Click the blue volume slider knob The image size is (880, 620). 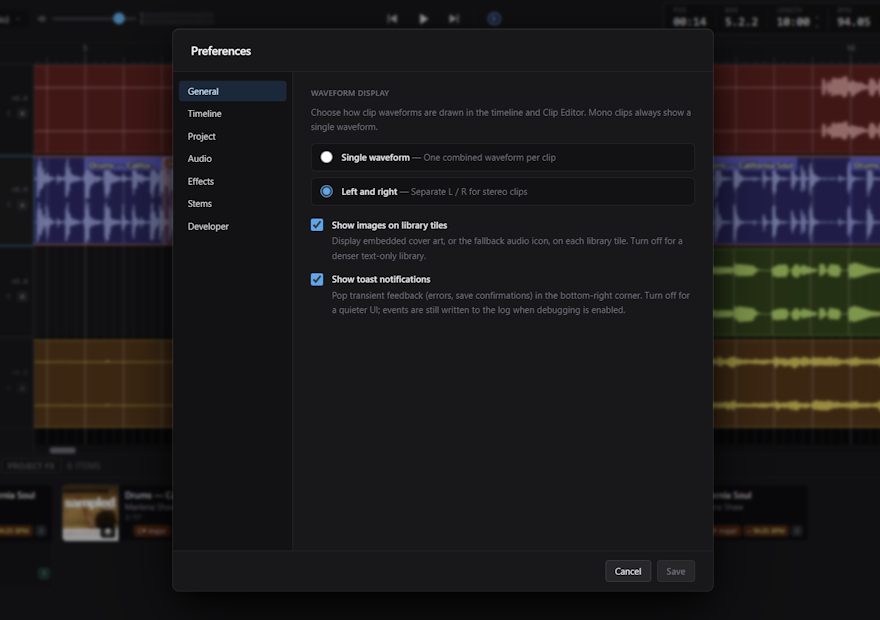[x=118, y=19]
